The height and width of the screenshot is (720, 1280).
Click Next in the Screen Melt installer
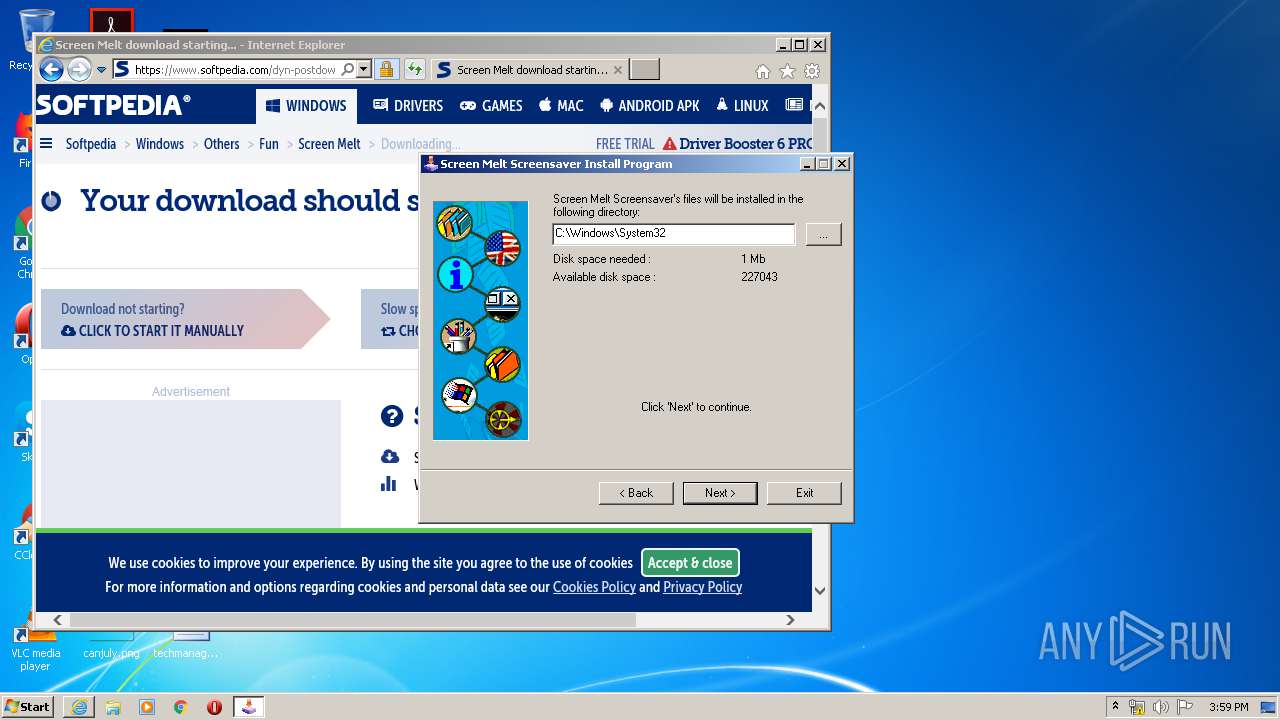point(720,493)
